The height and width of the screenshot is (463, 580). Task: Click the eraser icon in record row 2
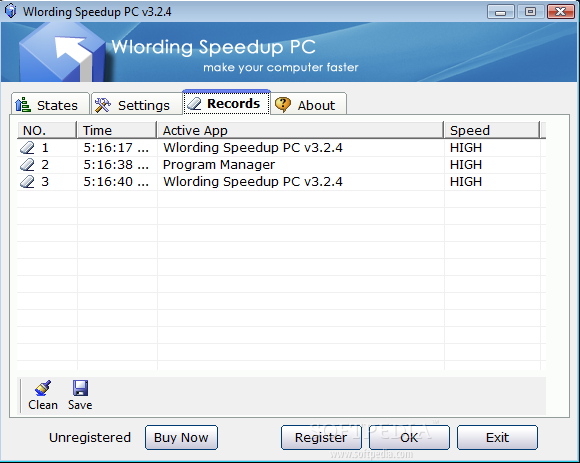coord(27,165)
